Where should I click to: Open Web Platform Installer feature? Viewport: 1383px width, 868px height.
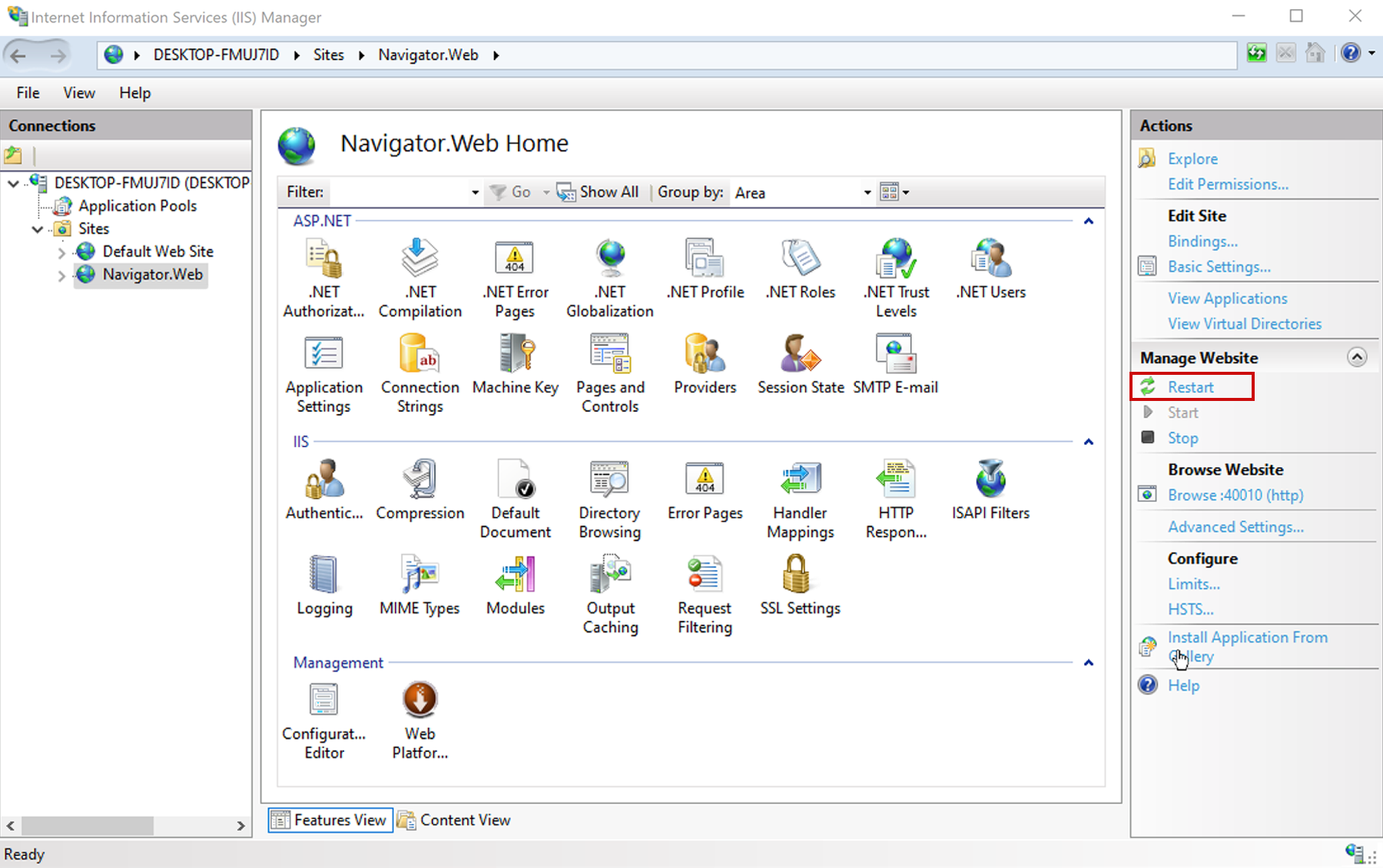(420, 720)
